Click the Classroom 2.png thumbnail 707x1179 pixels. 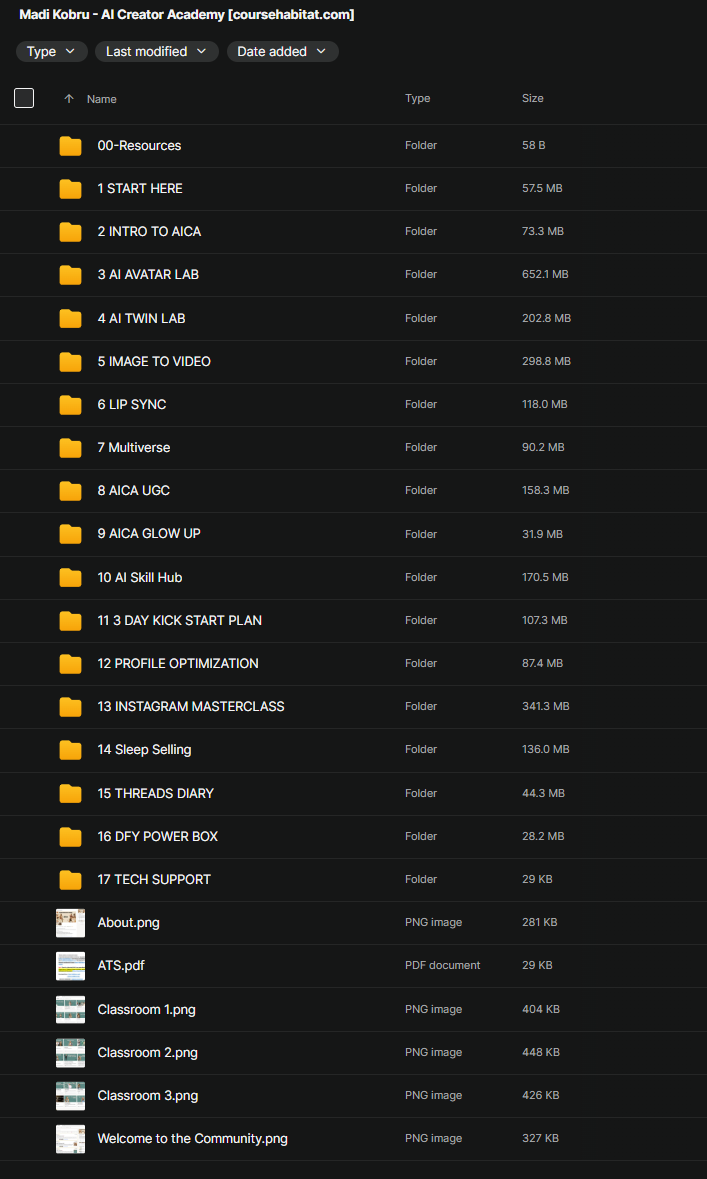tap(70, 1053)
